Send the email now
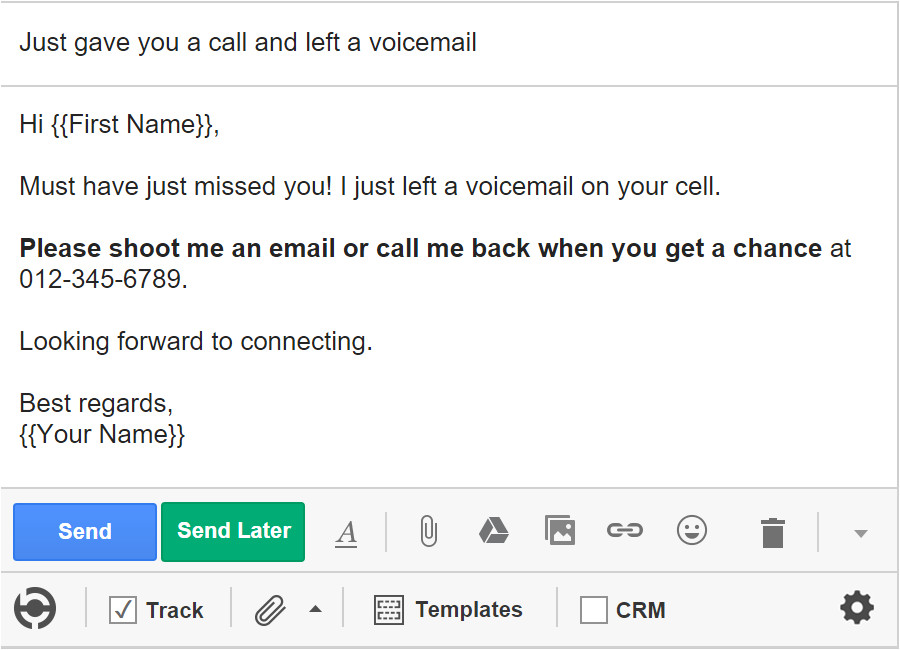 tap(85, 531)
